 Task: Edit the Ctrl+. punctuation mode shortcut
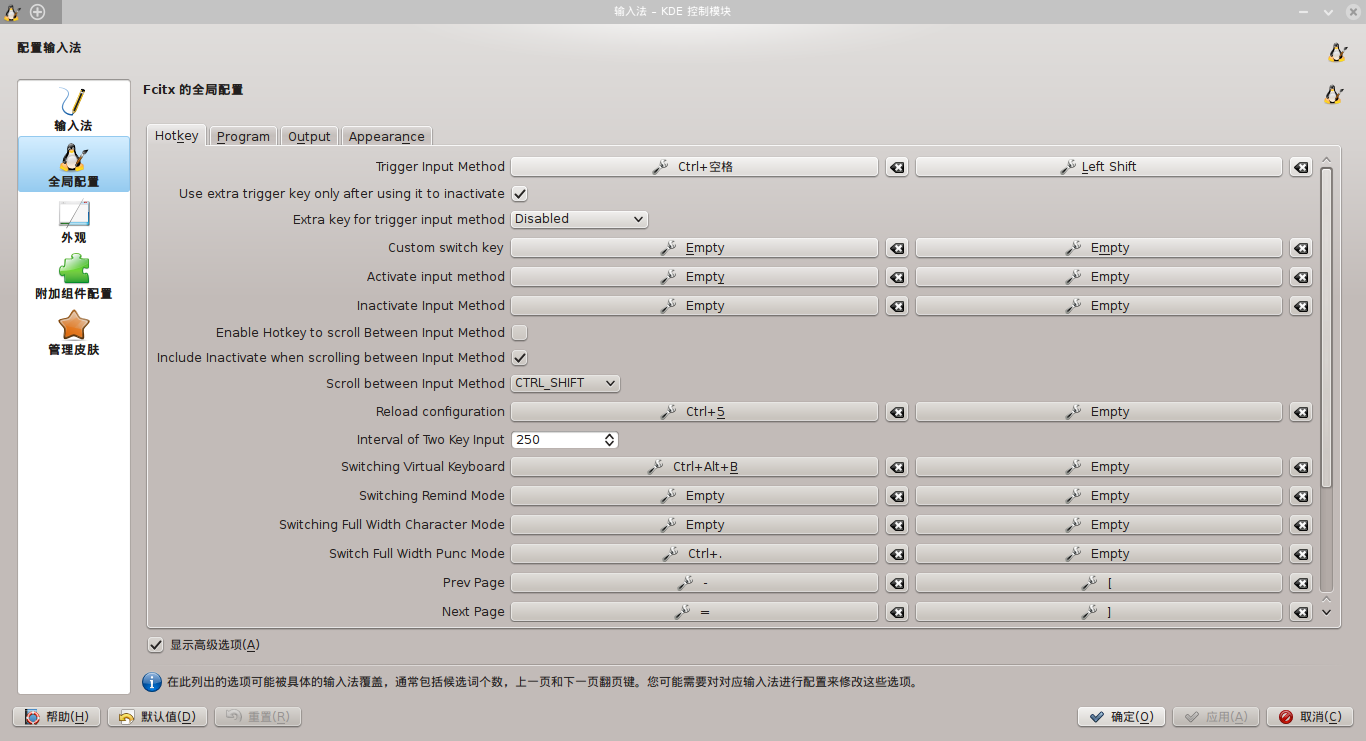[694, 554]
